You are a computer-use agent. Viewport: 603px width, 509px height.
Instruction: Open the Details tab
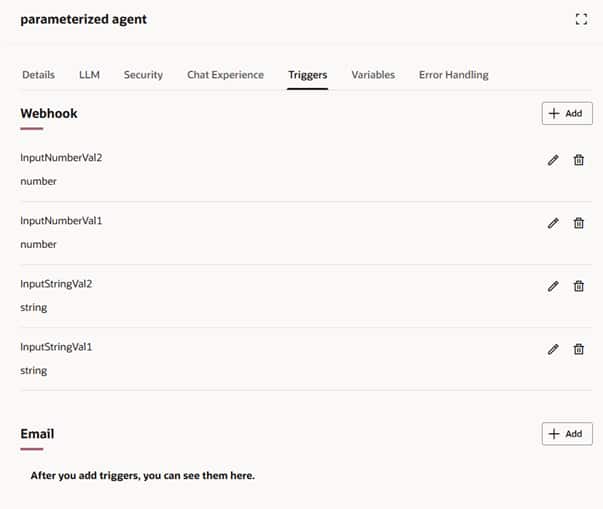38,75
